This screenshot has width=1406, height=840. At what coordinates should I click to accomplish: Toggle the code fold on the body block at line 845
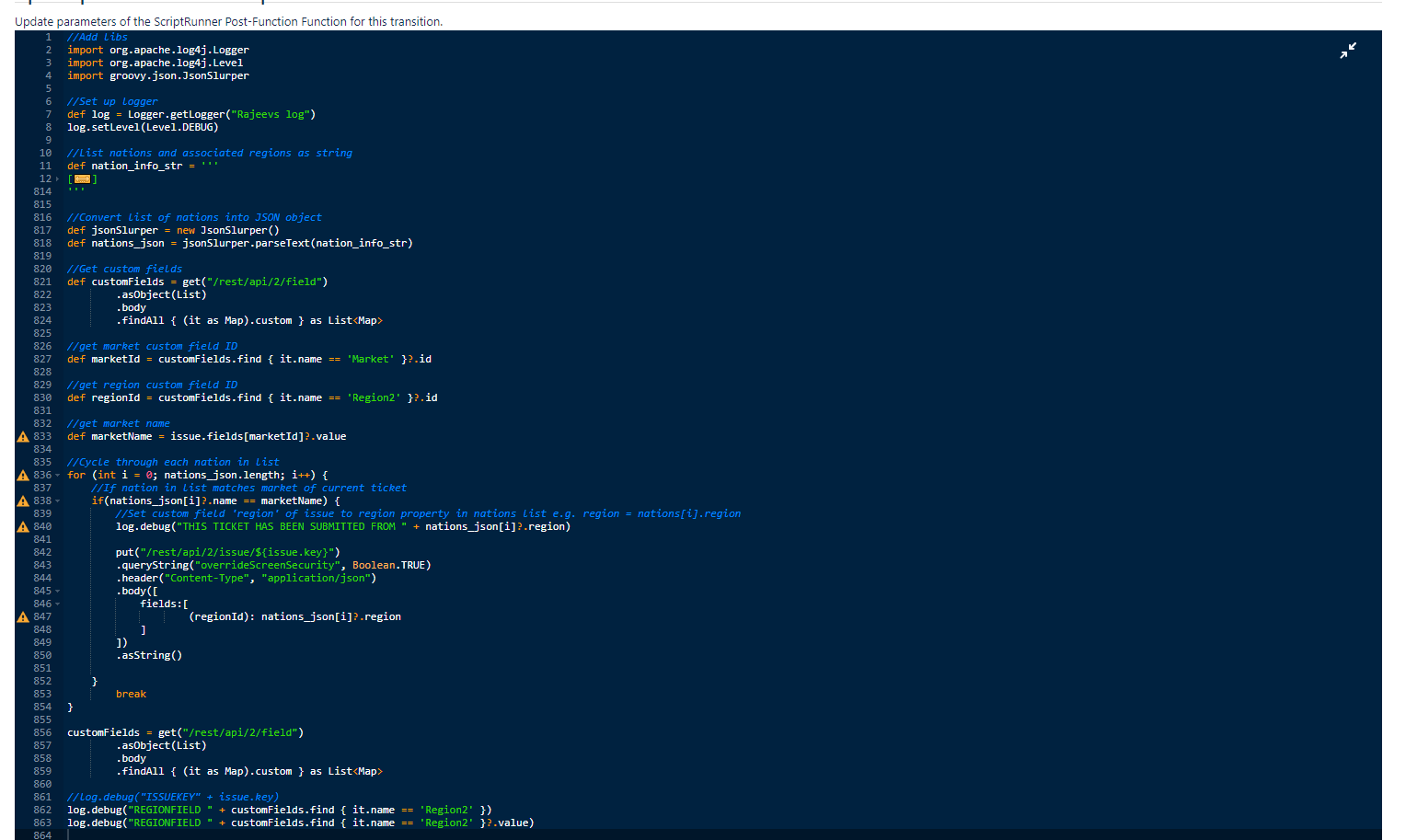pos(56,591)
